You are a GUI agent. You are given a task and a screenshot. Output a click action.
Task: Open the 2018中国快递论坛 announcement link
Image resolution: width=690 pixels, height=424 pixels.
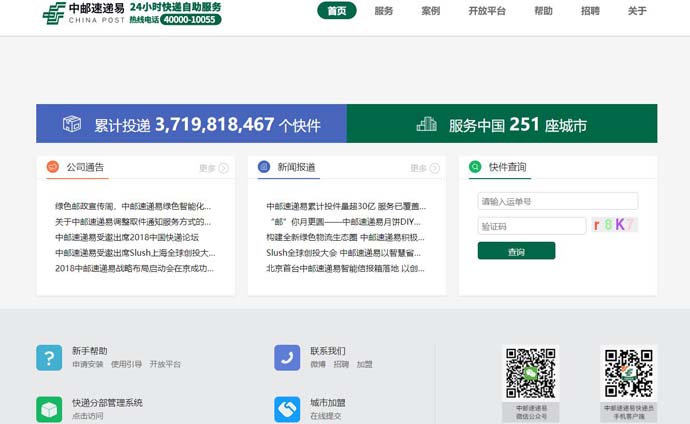pyautogui.click(x=127, y=237)
